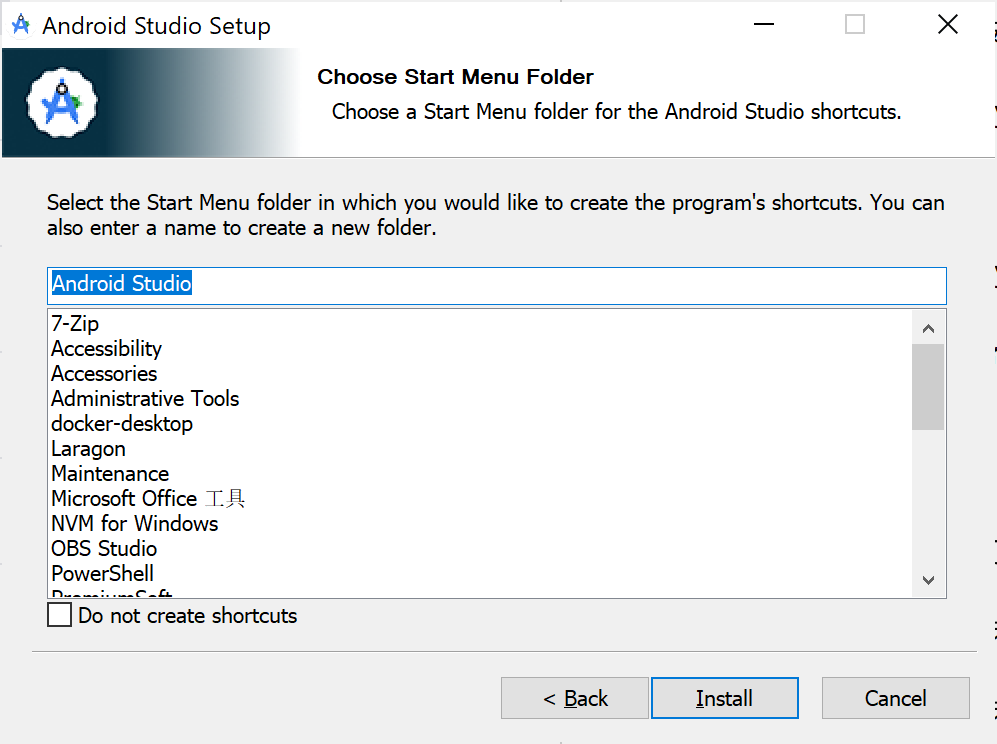
Task: Enable the Do not create shortcuts checkbox
Action: tap(60, 615)
